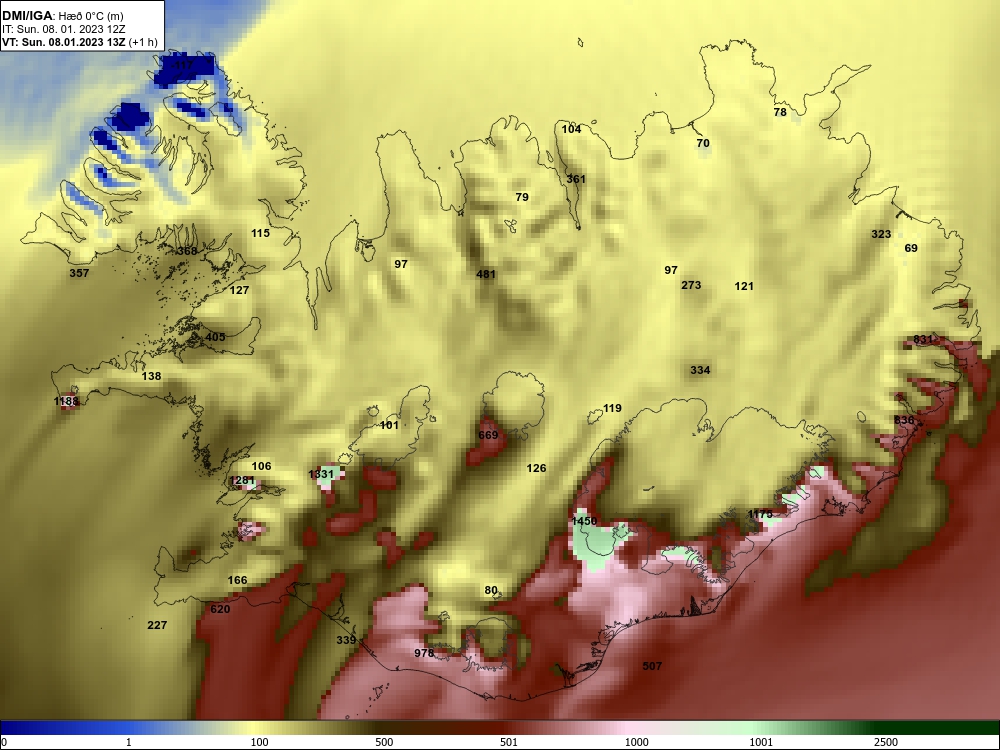Viewport: 1000px width, 750px height.
Task: Click the '0' label on the color legend
Action: (4, 742)
